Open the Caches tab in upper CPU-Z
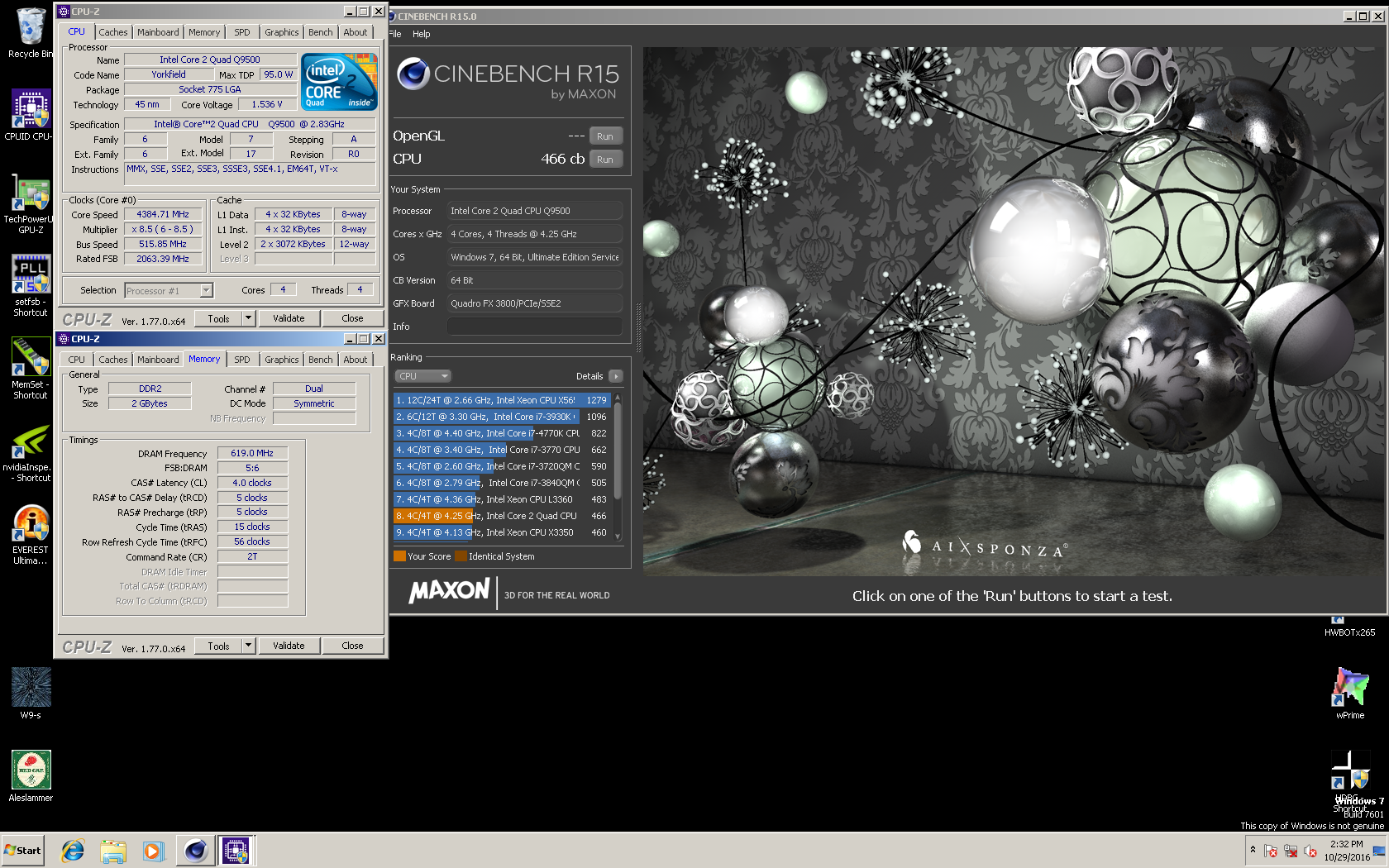The image size is (1389, 868). click(113, 32)
